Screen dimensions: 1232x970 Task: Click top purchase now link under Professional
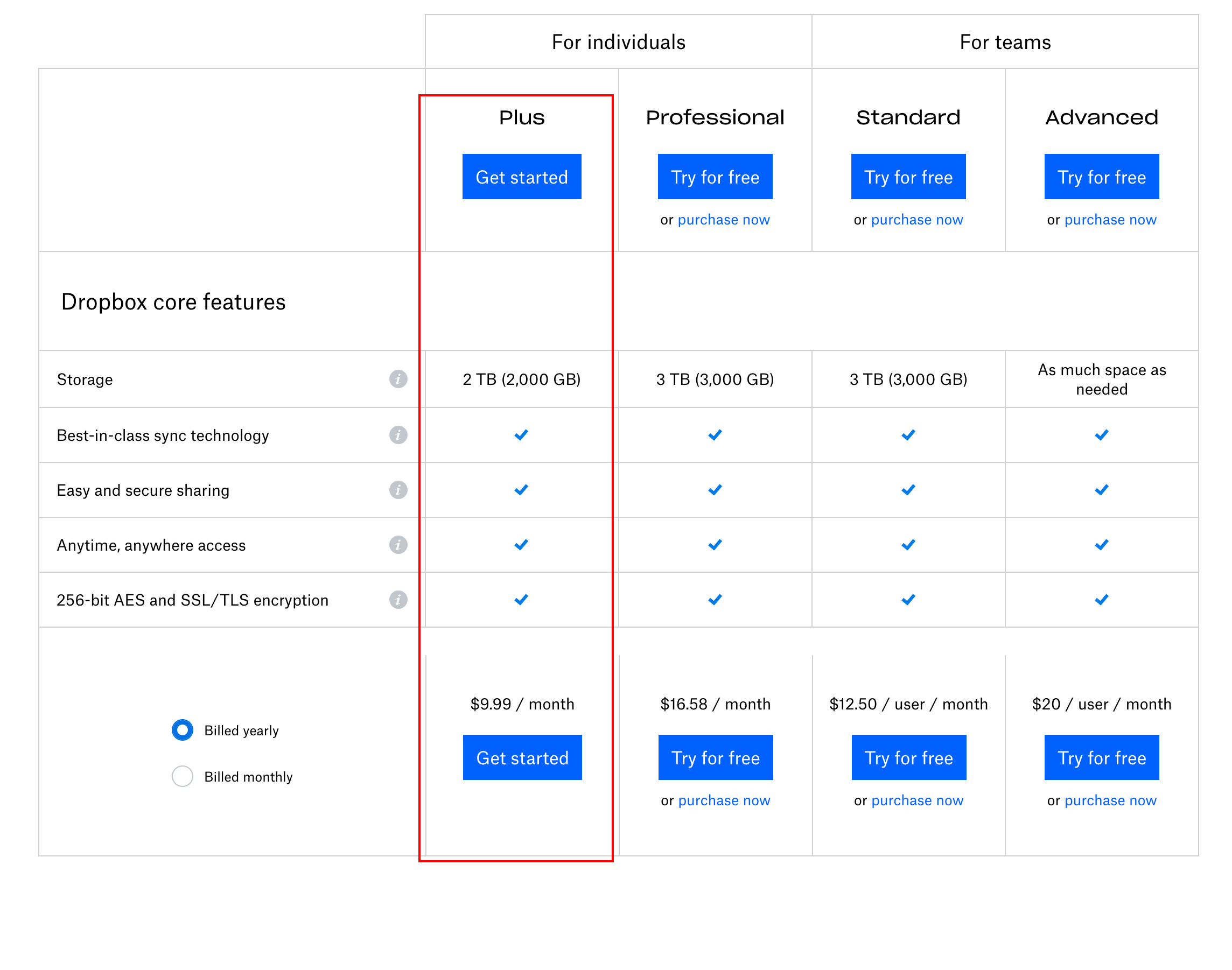724,220
